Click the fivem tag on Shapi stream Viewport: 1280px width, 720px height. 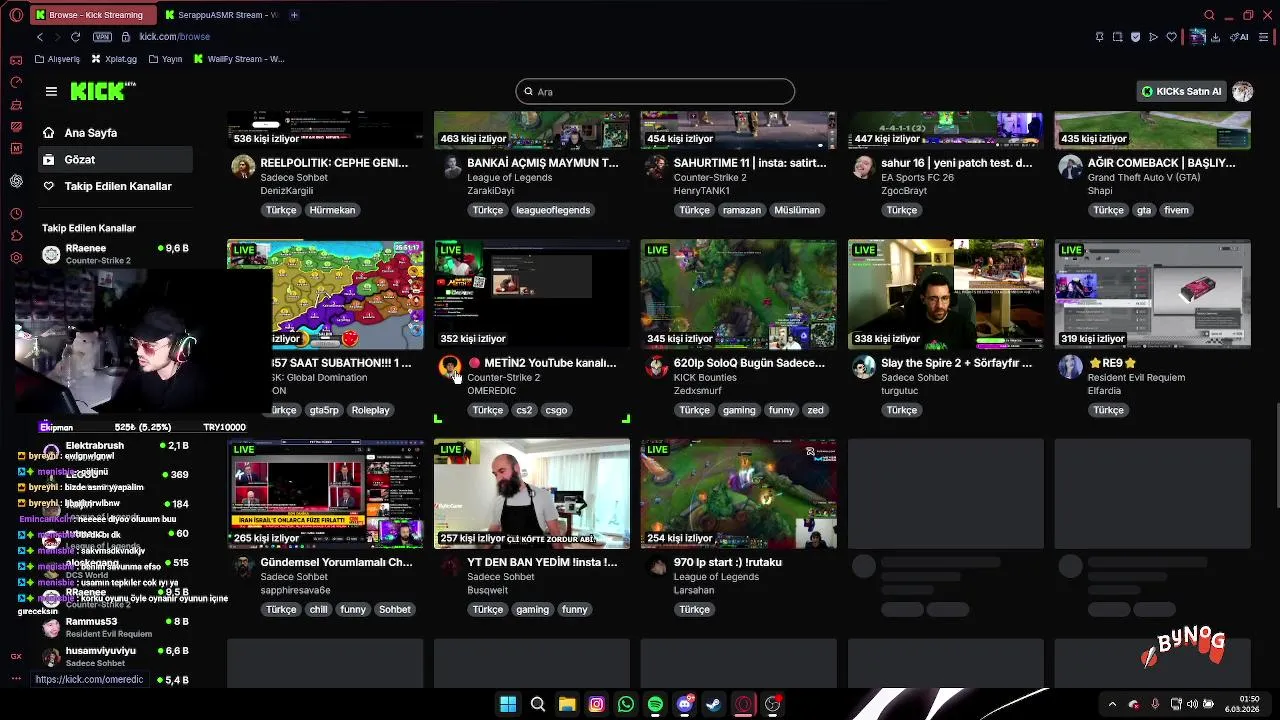[1176, 210]
